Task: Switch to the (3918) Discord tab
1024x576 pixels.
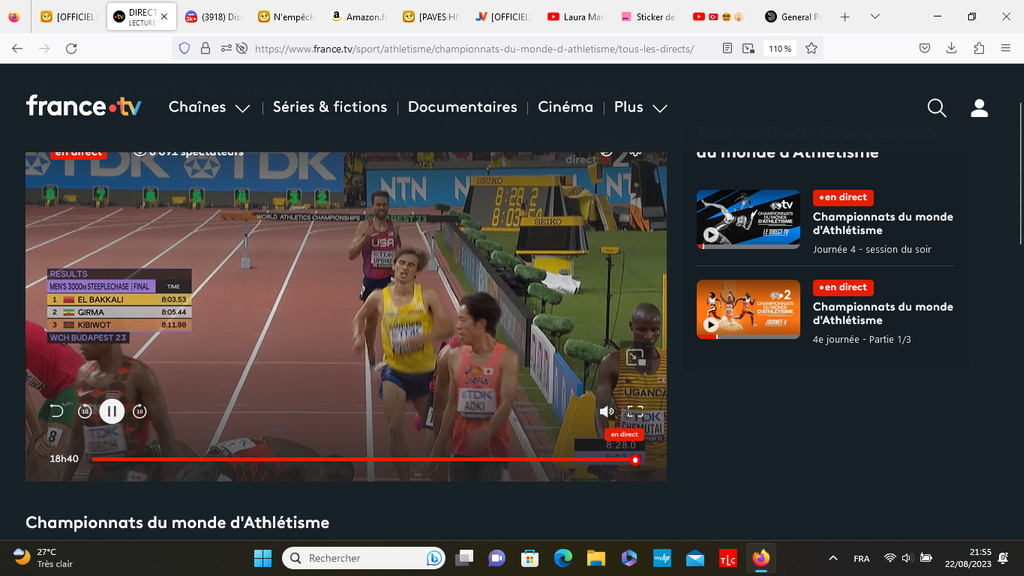Action: tap(215, 17)
